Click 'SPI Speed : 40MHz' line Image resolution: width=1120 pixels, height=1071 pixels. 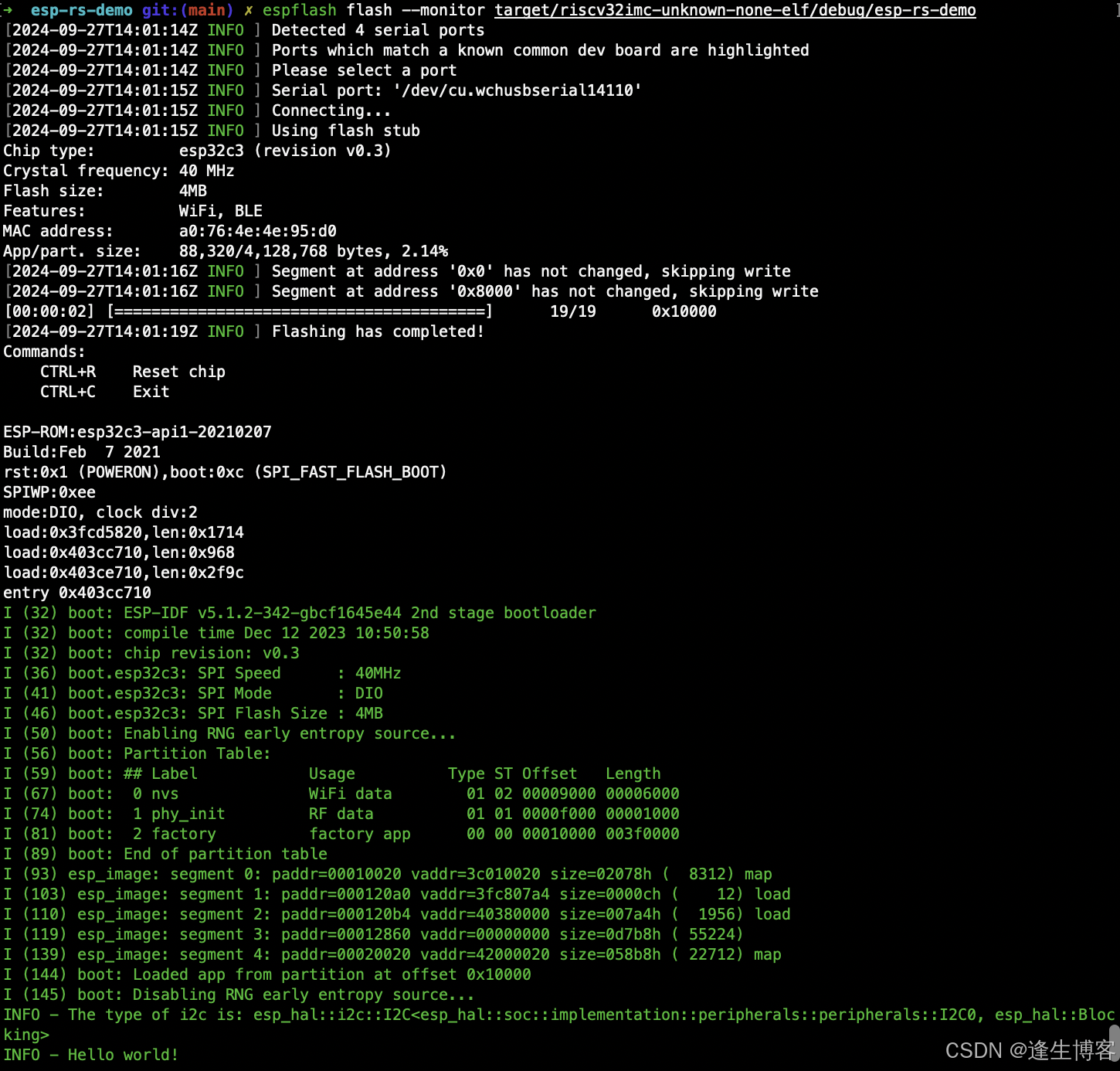click(x=202, y=673)
